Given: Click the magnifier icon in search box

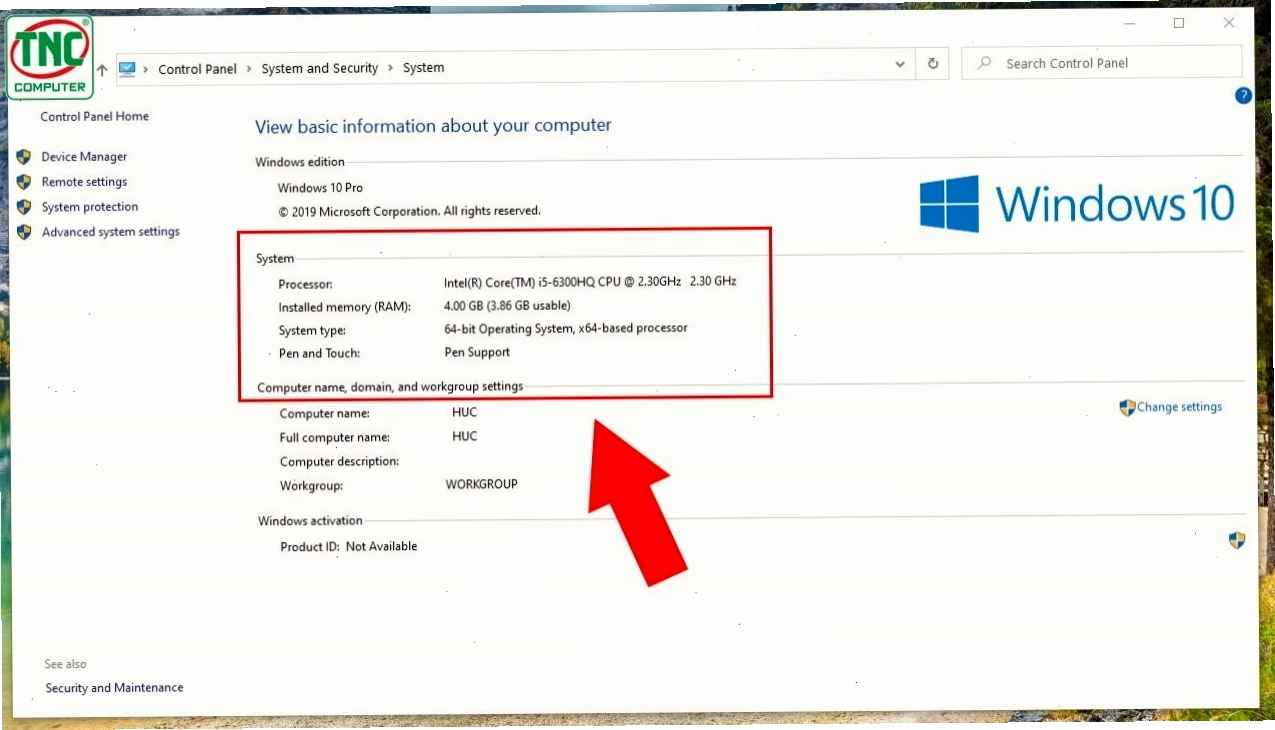Looking at the screenshot, I should pyautogui.click(x=985, y=63).
